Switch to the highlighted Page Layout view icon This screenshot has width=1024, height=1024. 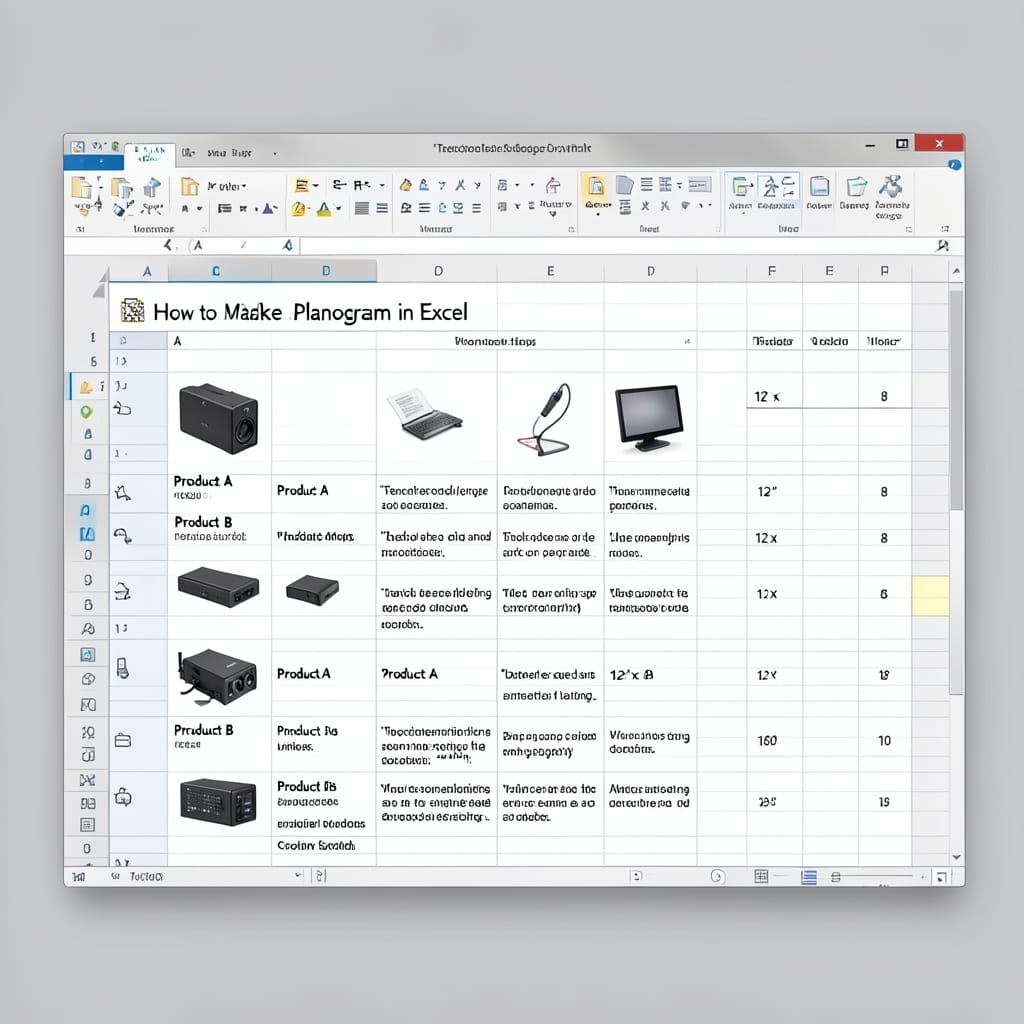coord(808,877)
